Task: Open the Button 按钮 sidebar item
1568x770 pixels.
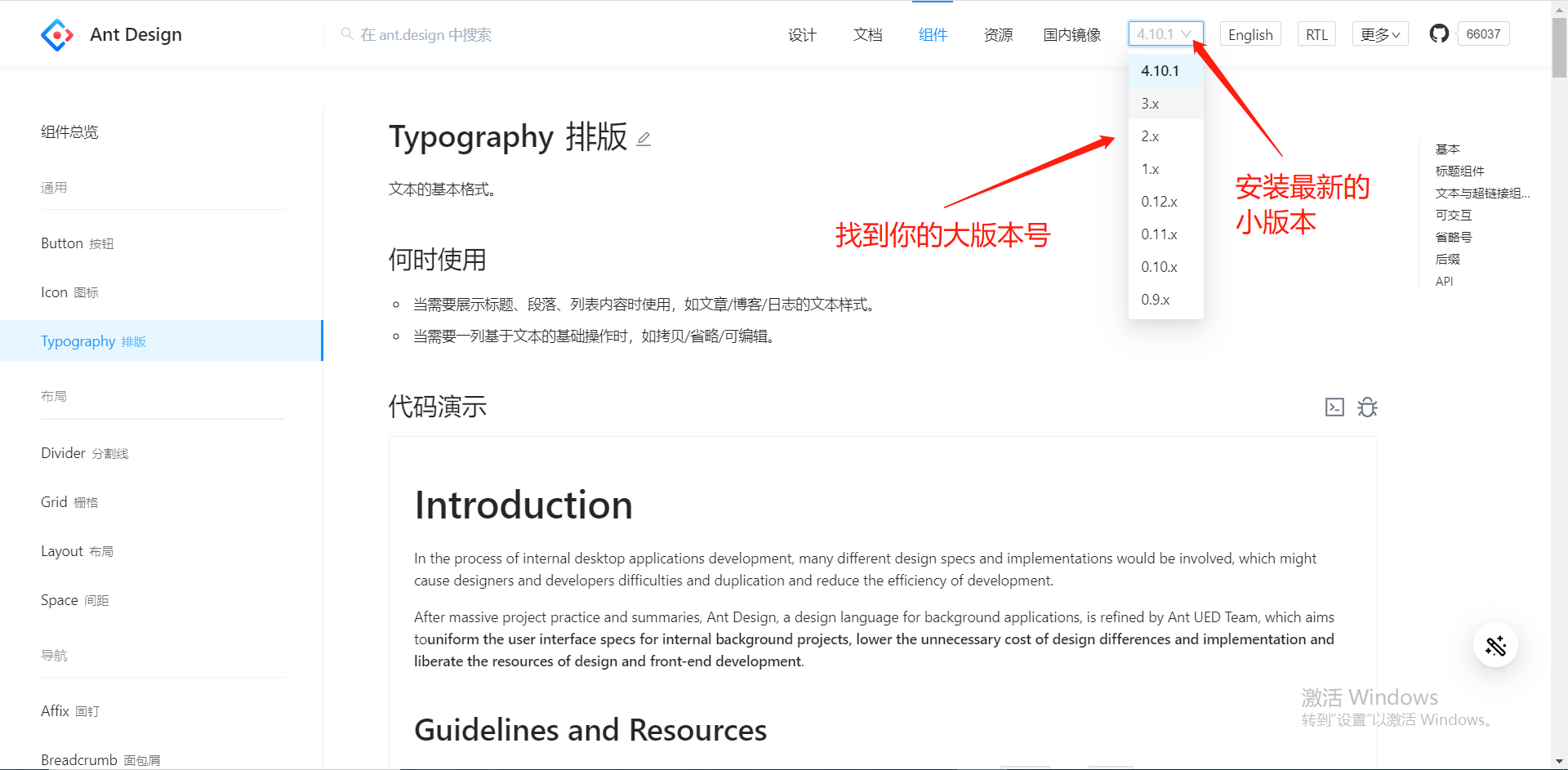Action: (78, 243)
